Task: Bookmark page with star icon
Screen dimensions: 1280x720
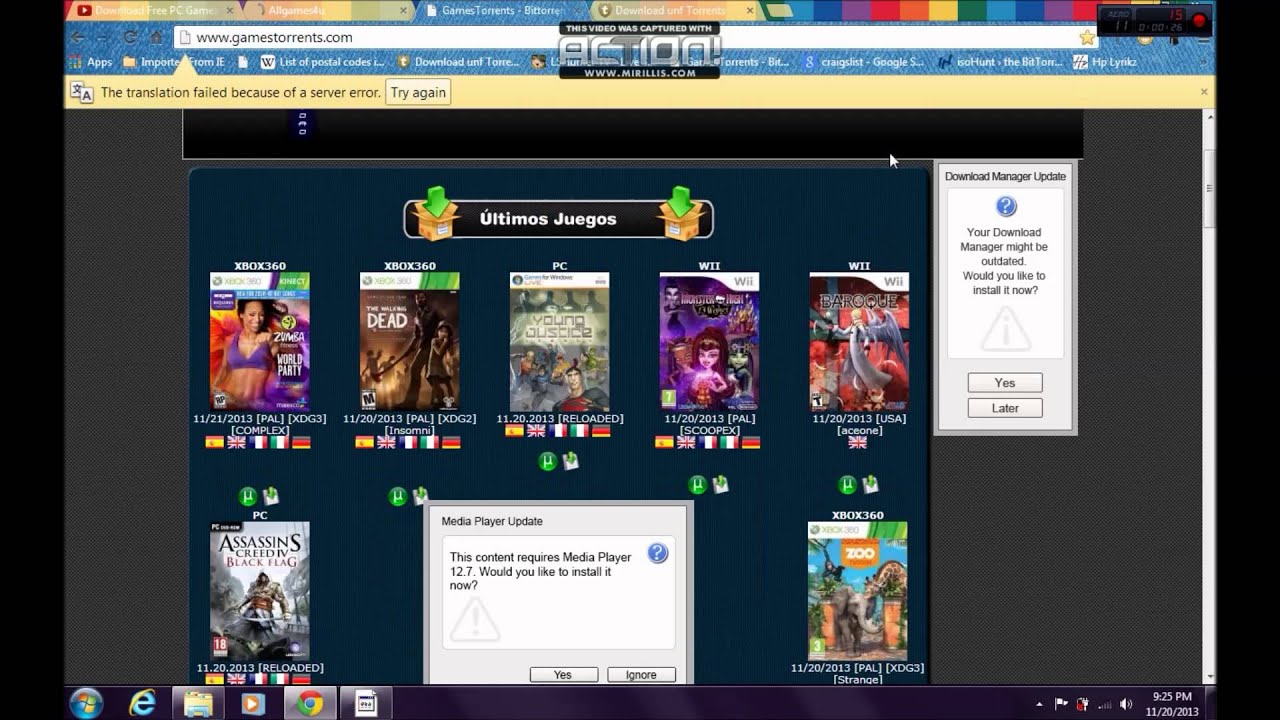Action: (1087, 37)
